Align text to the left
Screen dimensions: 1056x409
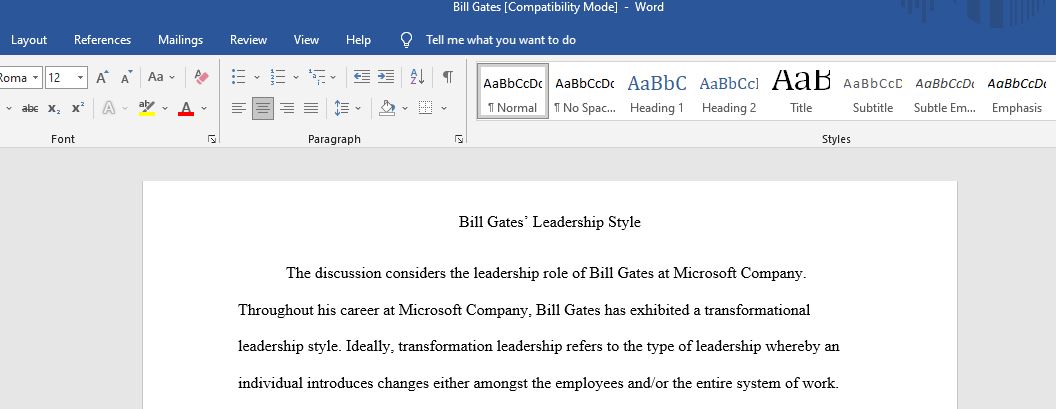238,108
